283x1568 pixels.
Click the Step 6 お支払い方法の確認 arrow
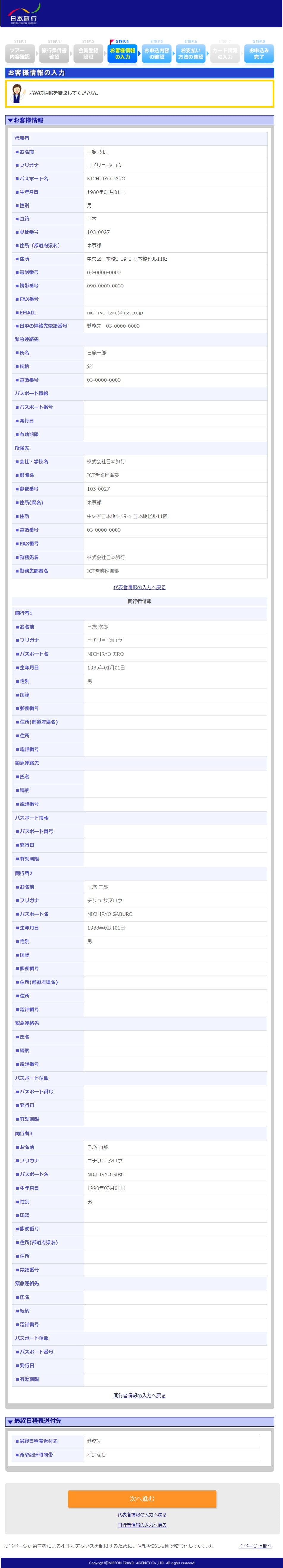pos(190,54)
